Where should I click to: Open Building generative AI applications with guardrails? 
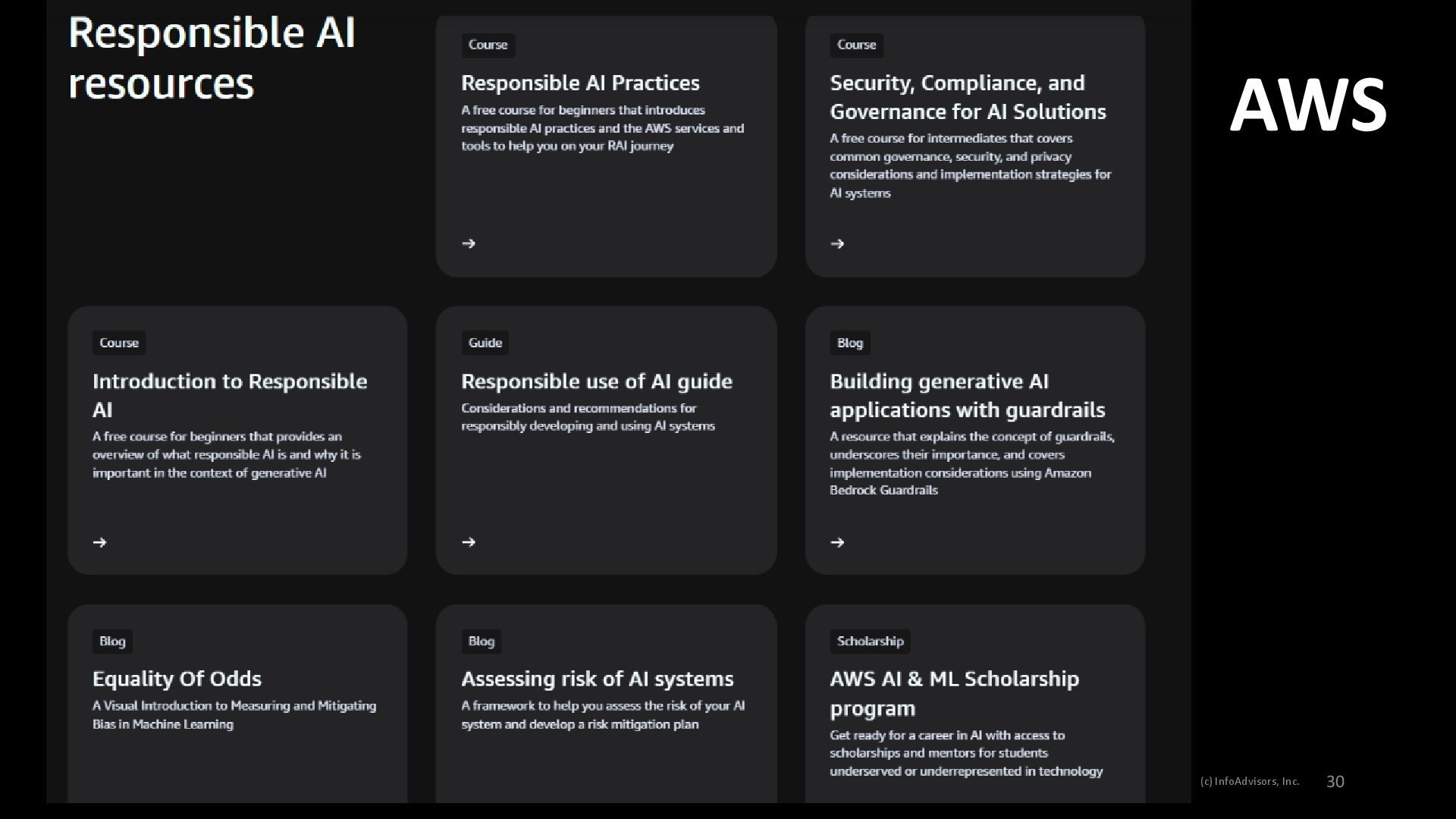click(x=968, y=395)
